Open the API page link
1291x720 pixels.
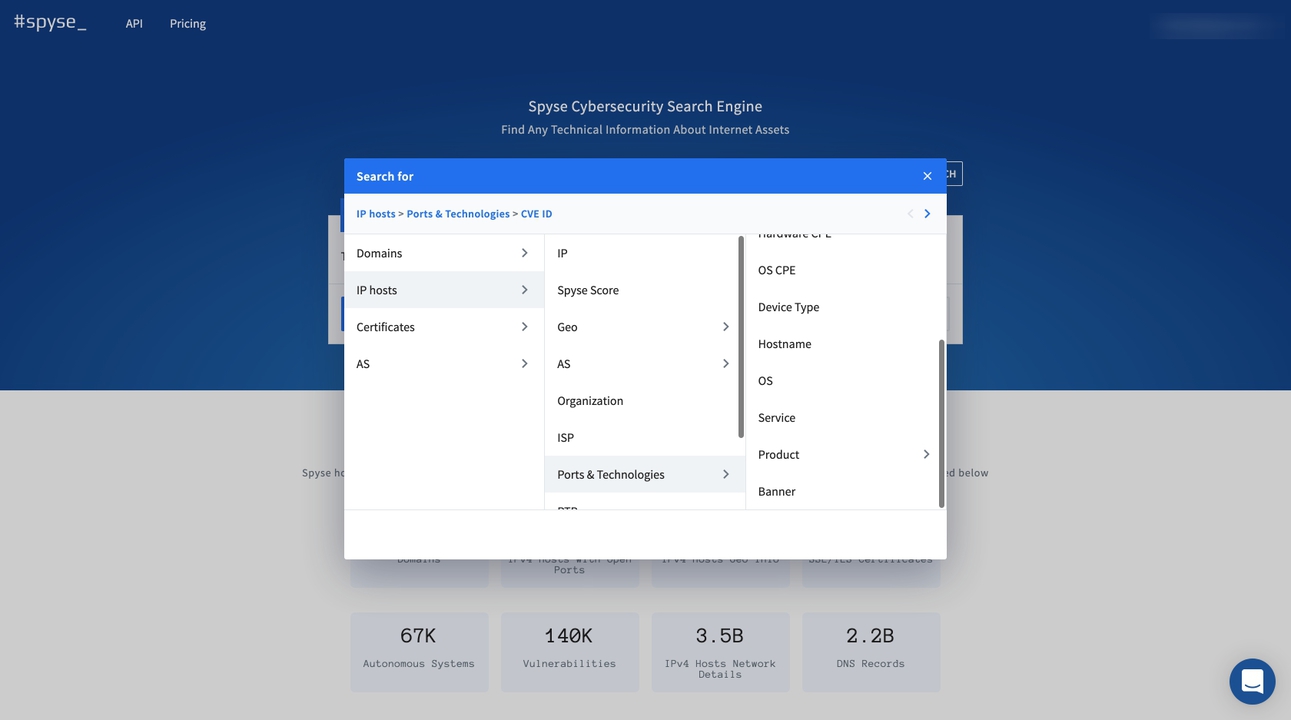click(x=134, y=23)
